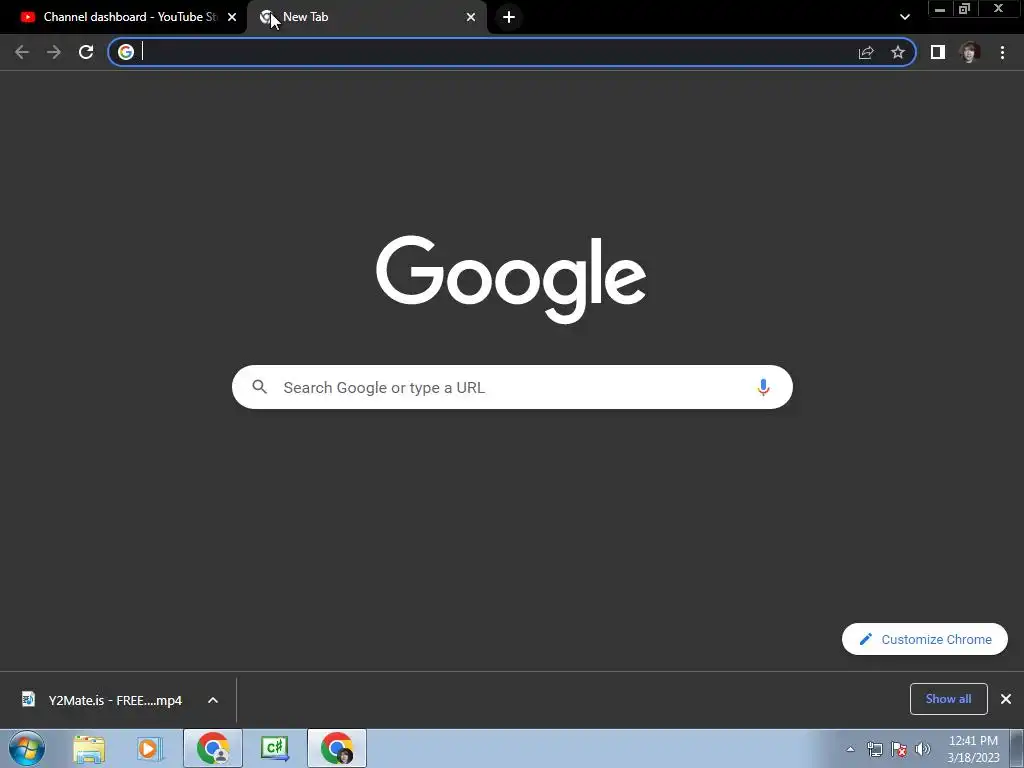Reload the current page
Image resolution: width=1024 pixels, height=768 pixels.
click(x=86, y=52)
